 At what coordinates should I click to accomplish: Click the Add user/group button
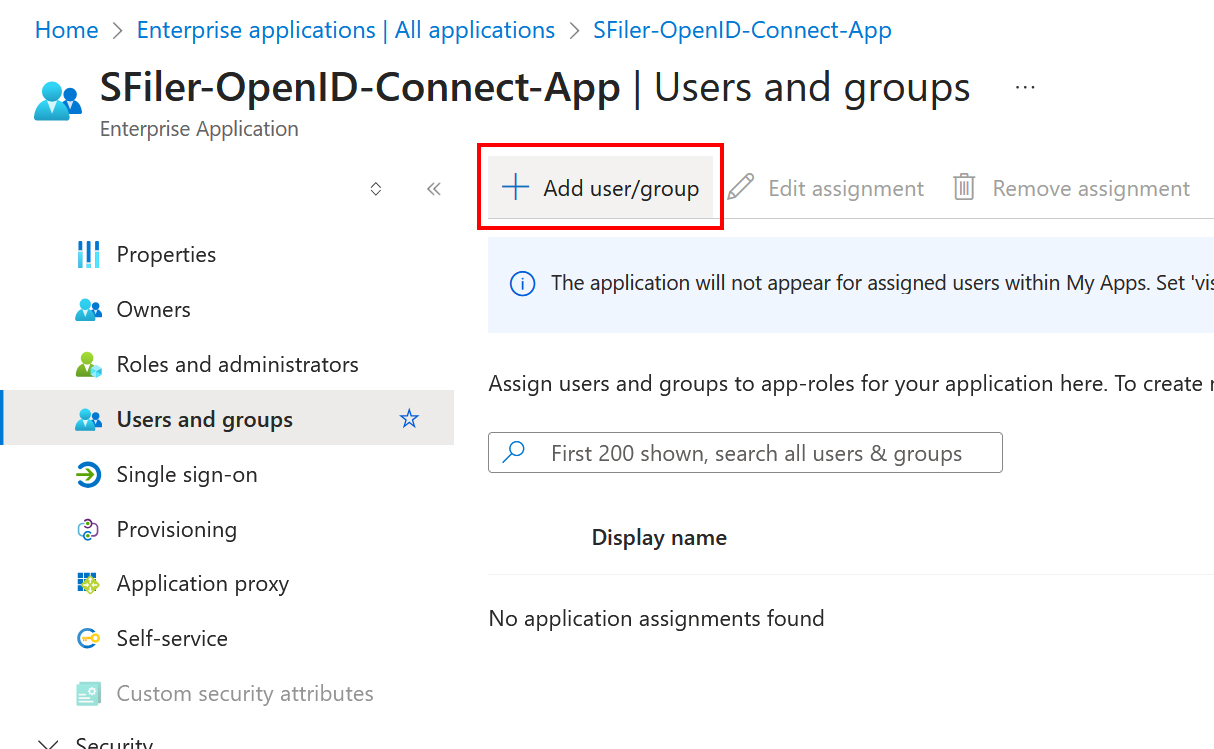coord(600,187)
